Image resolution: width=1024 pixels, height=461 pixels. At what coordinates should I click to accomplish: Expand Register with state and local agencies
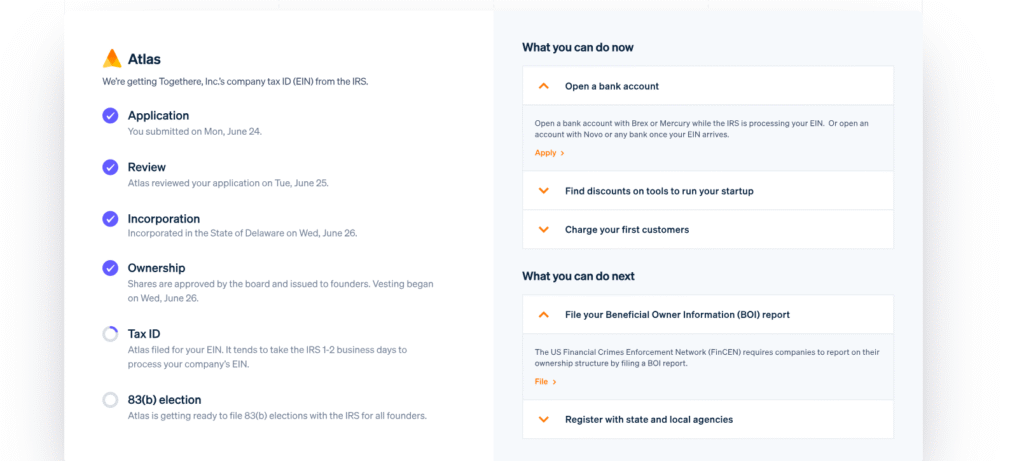coord(544,420)
